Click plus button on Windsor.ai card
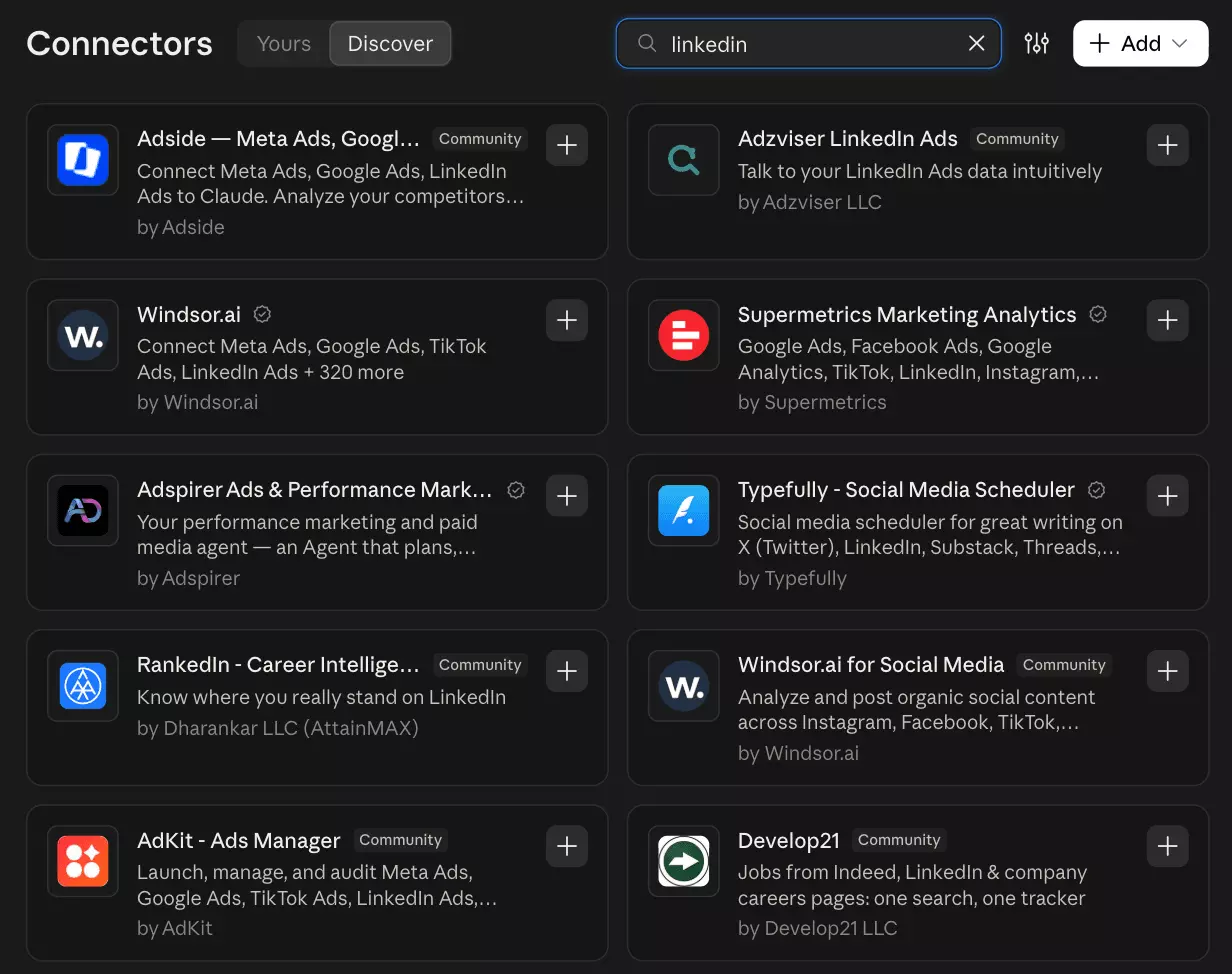 point(567,320)
